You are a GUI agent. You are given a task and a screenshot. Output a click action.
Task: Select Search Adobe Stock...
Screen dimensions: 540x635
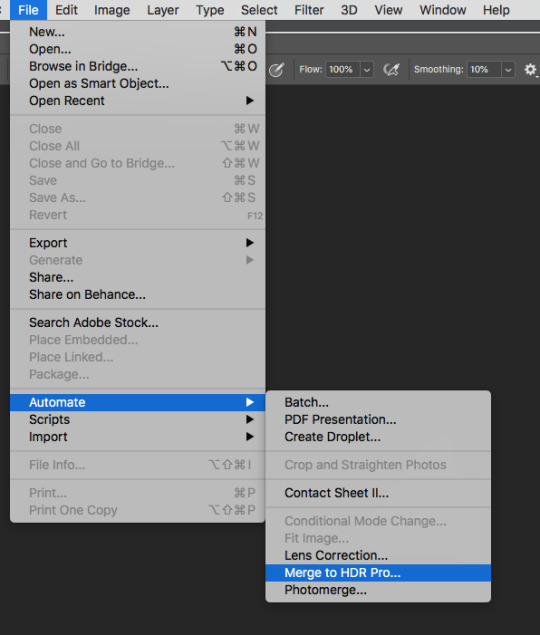[138, 322]
